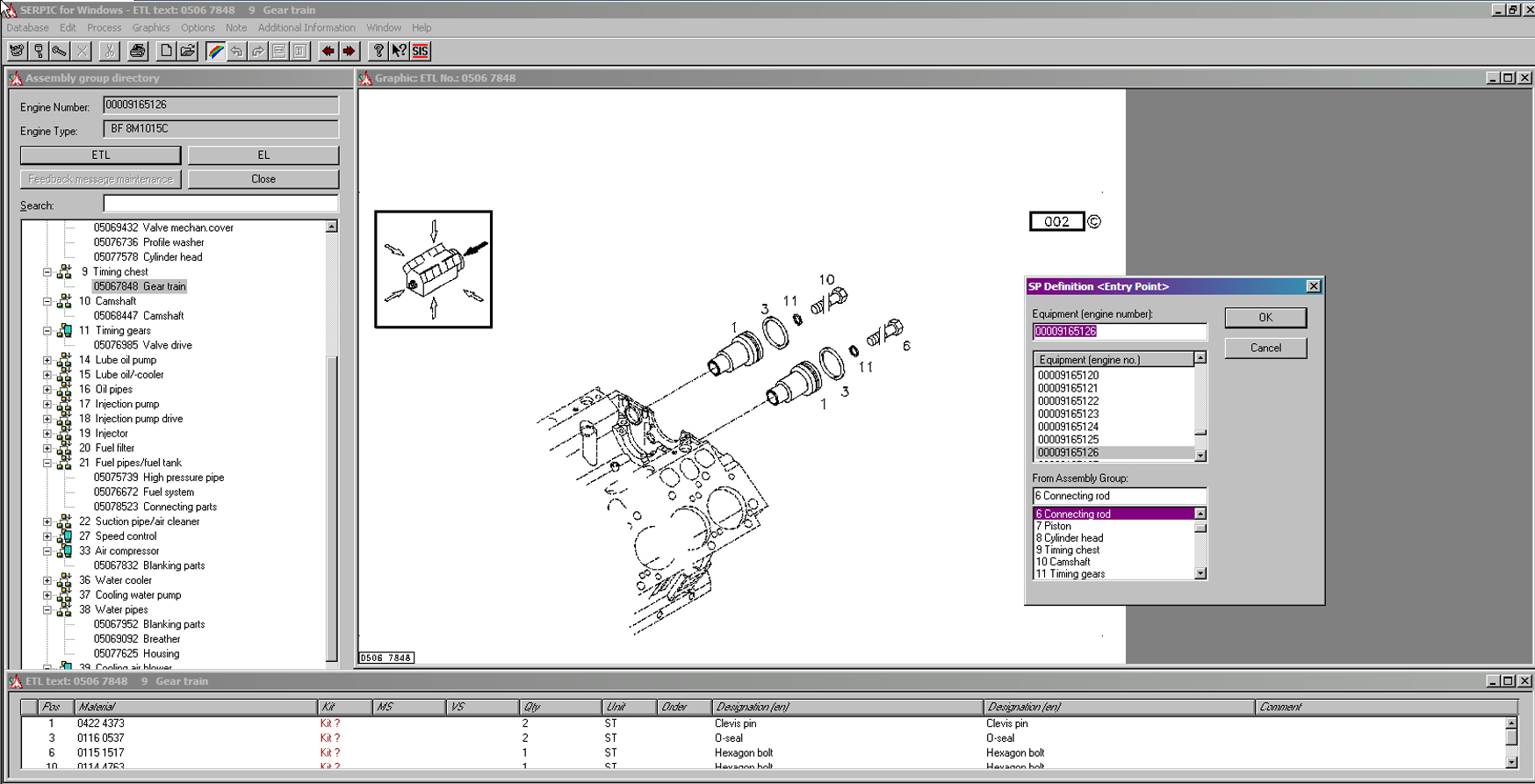Viewport: 1535px width, 784px height.
Task: Select 7 Piston in assembly group list
Action: point(1054,526)
